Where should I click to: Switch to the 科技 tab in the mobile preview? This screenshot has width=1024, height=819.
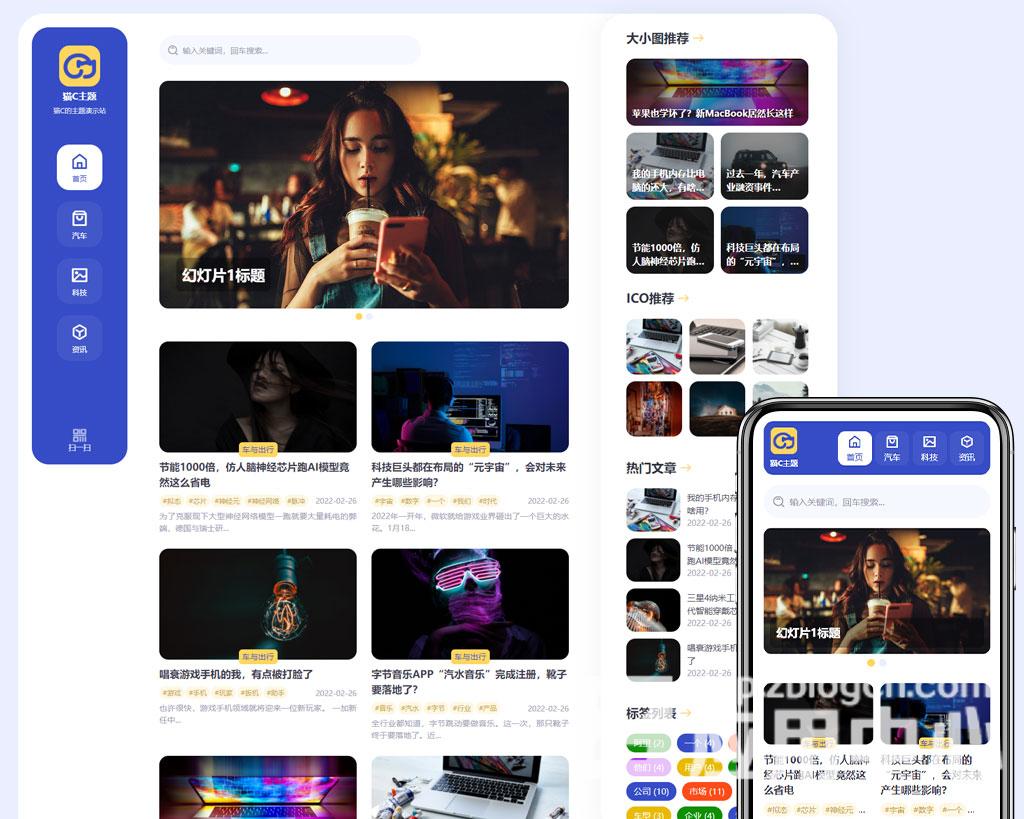coord(929,447)
